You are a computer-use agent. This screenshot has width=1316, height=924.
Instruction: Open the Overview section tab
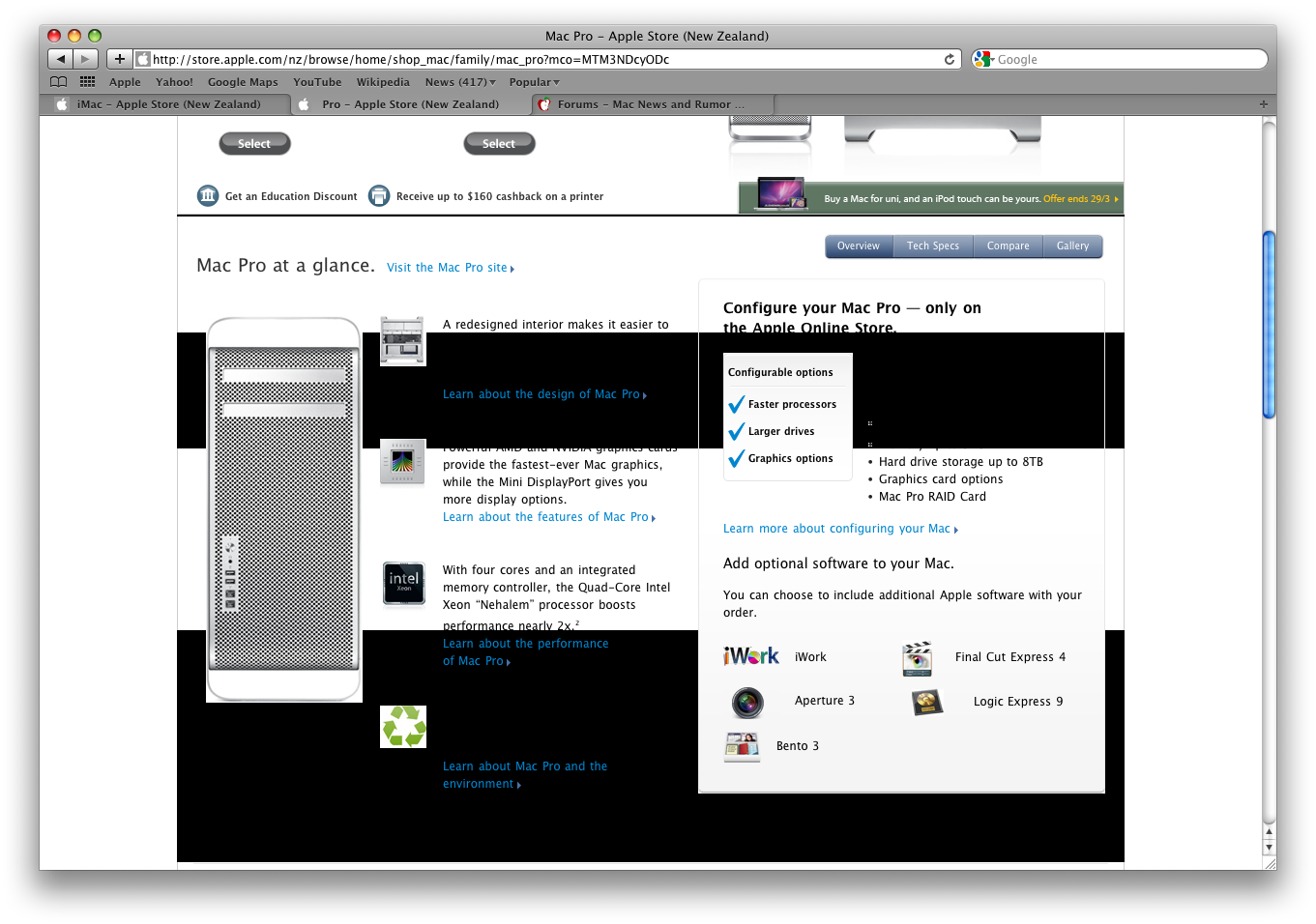[x=859, y=246]
